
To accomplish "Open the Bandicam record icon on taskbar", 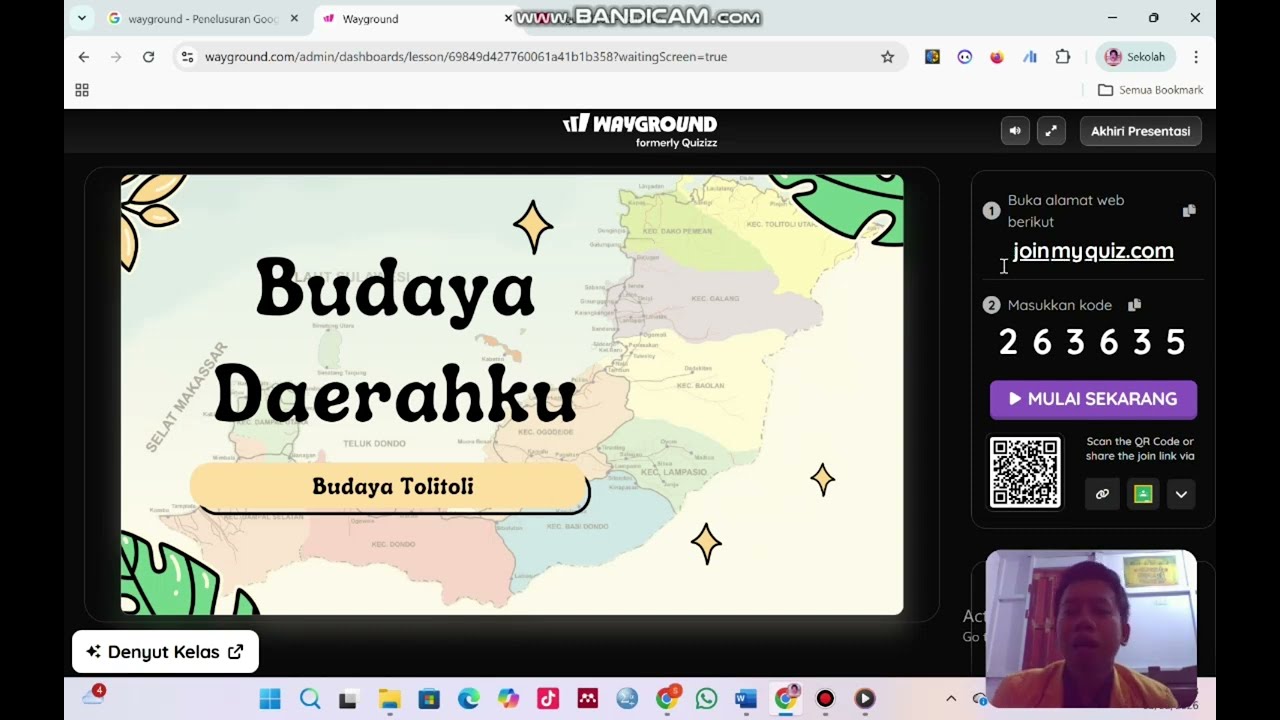I will [x=825, y=699].
